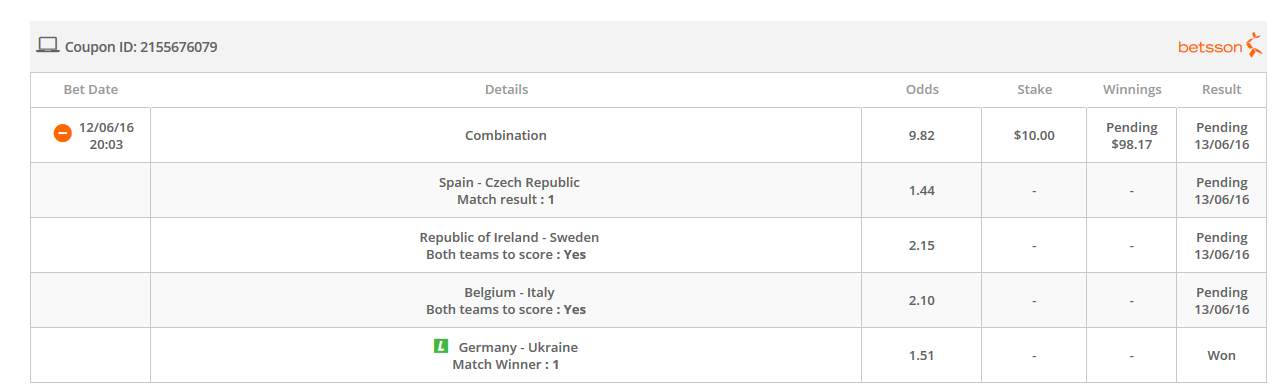Click the Won result for Germany - Ukraine
This screenshot has width=1283, height=387.
pos(1222,356)
